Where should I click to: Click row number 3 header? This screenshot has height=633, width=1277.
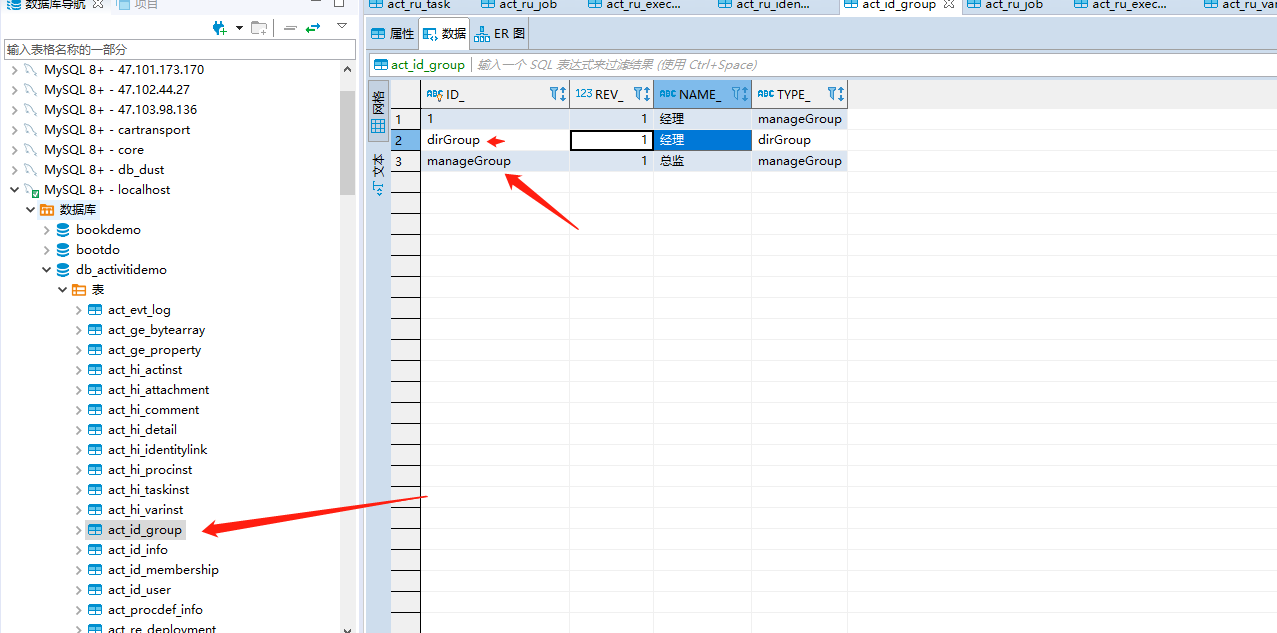tap(405, 161)
